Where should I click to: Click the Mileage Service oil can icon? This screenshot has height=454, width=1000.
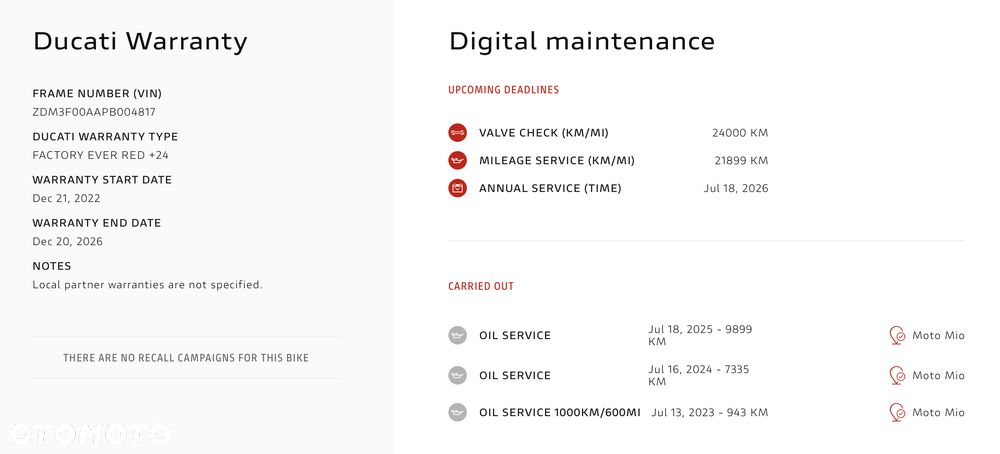point(457,160)
